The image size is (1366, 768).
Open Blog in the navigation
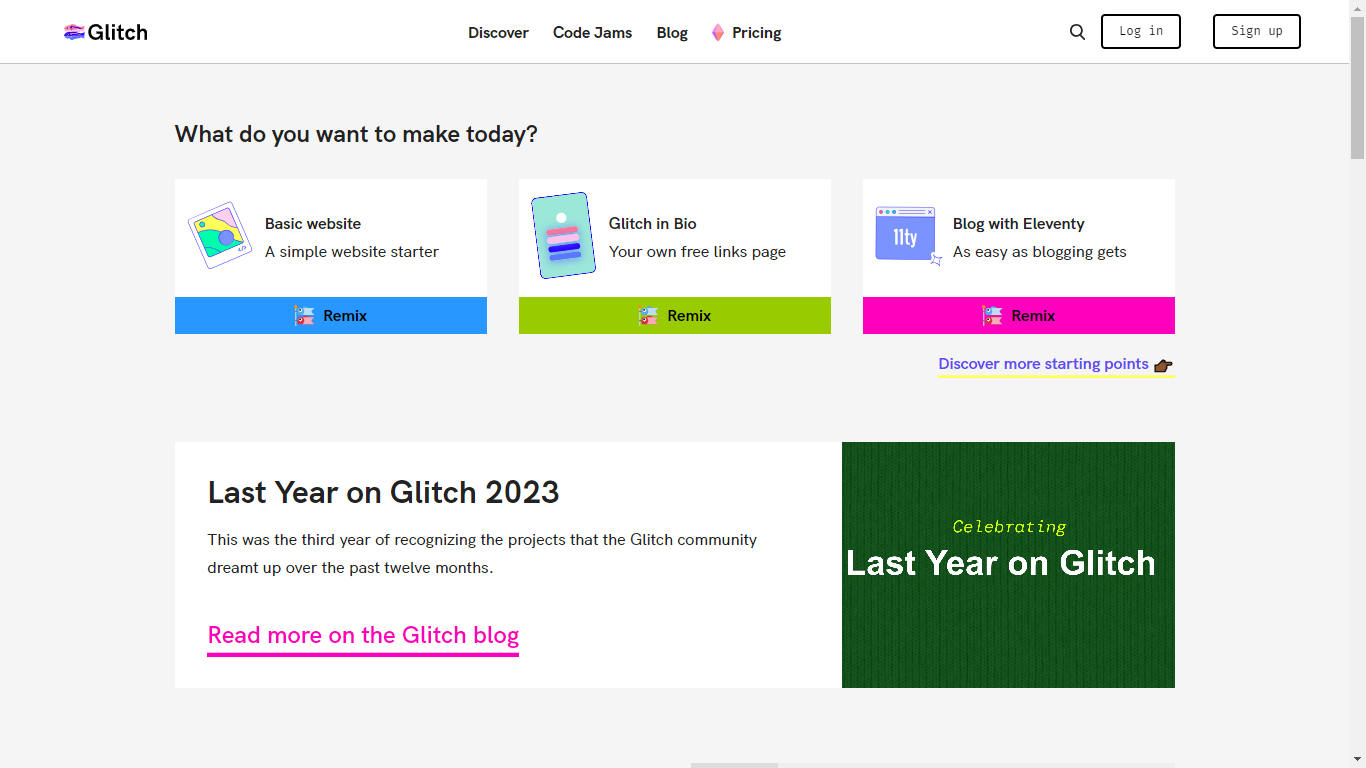point(672,33)
